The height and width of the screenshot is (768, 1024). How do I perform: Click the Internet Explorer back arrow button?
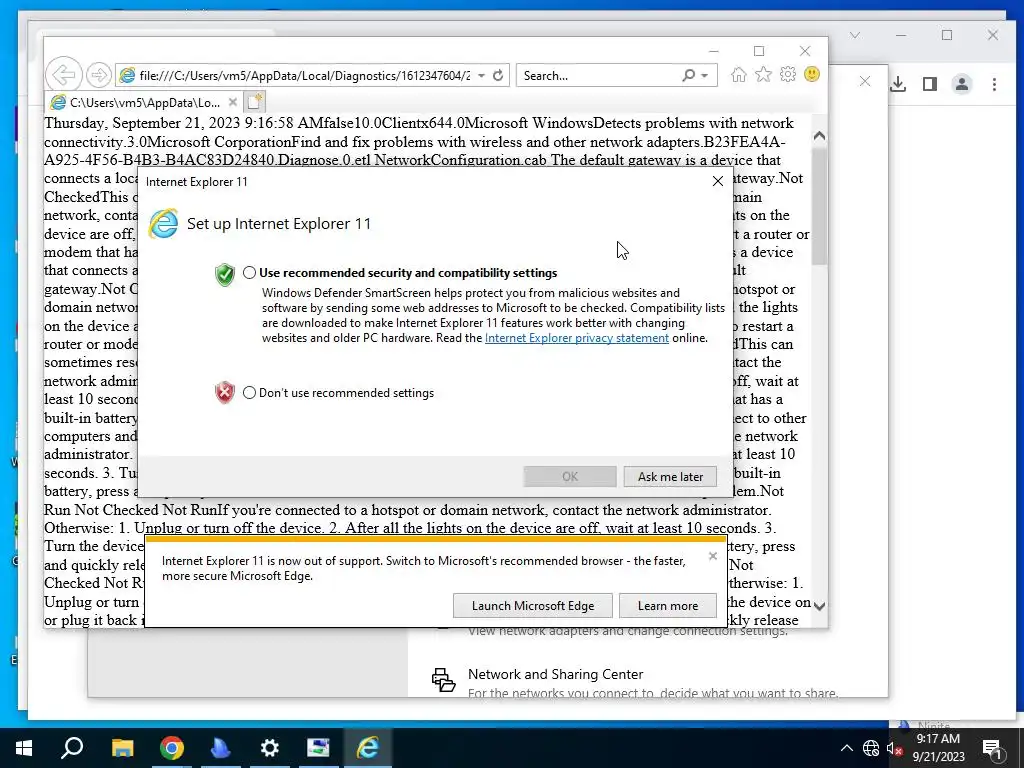[64, 75]
